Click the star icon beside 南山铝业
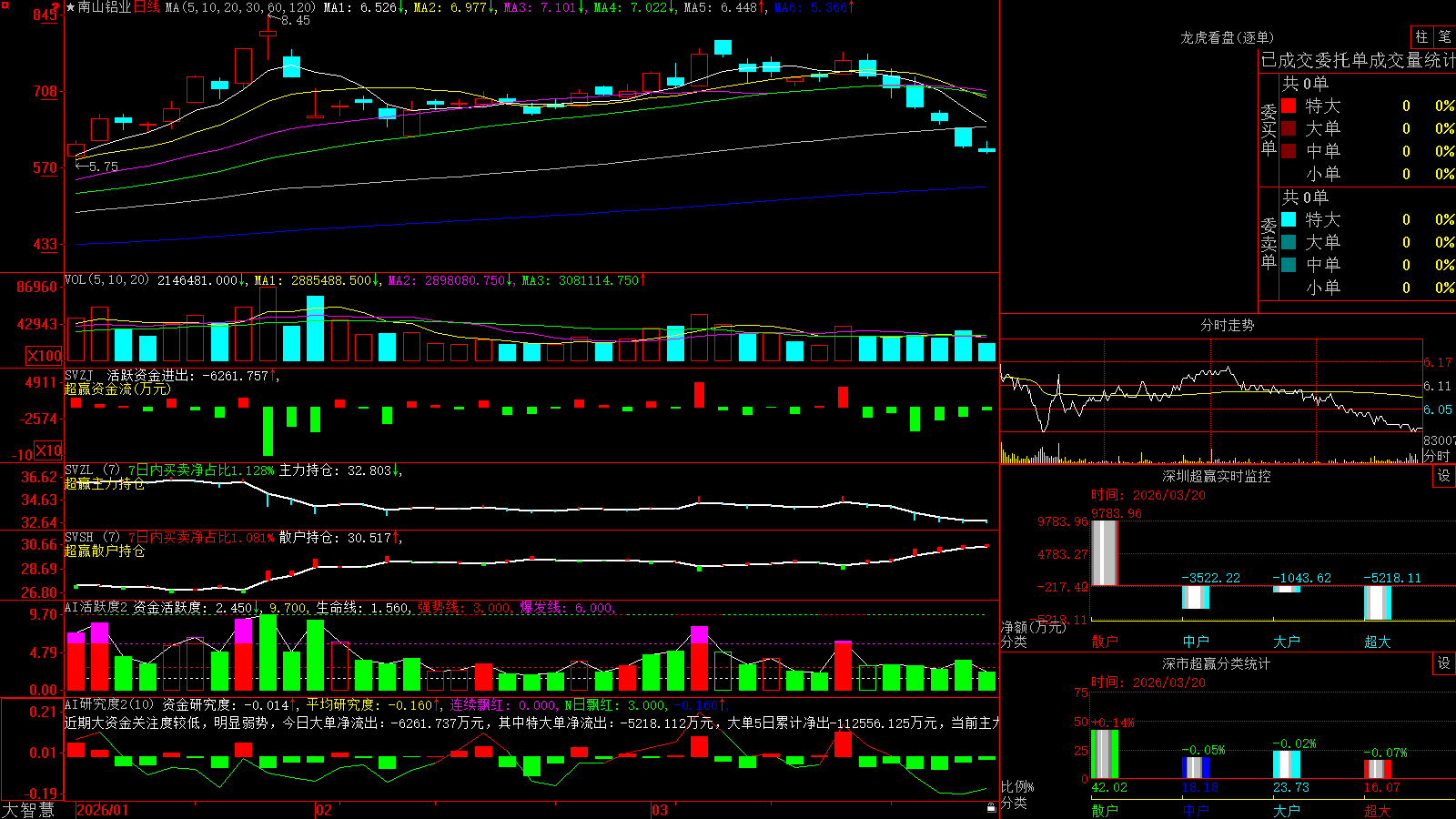 click(71, 7)
